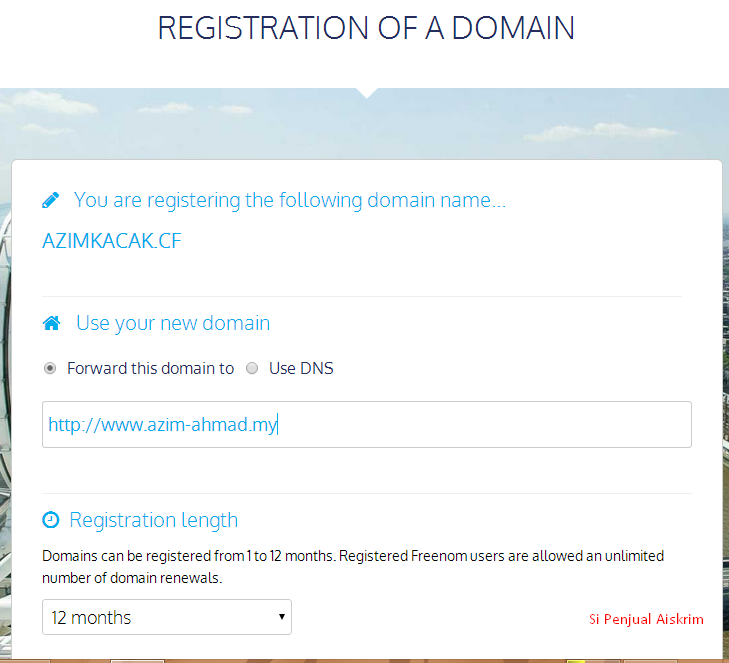
Task: Open the 12 months registration length dropdown
Action: coord(167,617)
